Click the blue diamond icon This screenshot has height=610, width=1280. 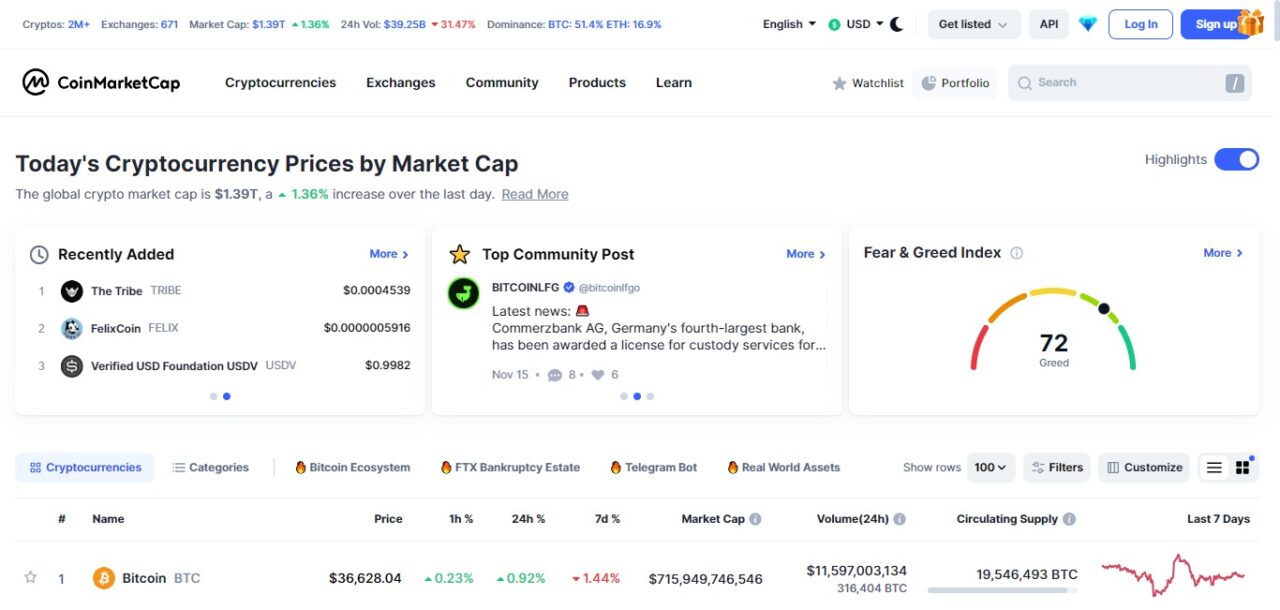point(1088,24)
